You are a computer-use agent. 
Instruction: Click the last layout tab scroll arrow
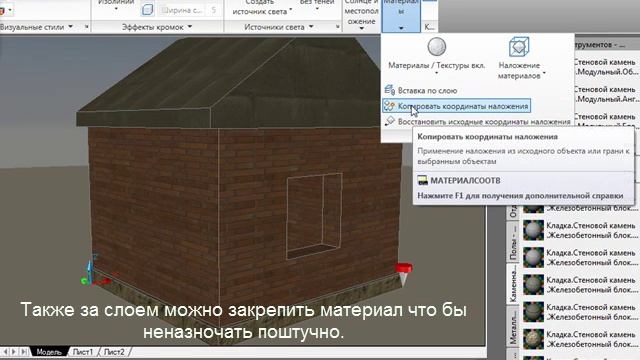click(24, 351)
